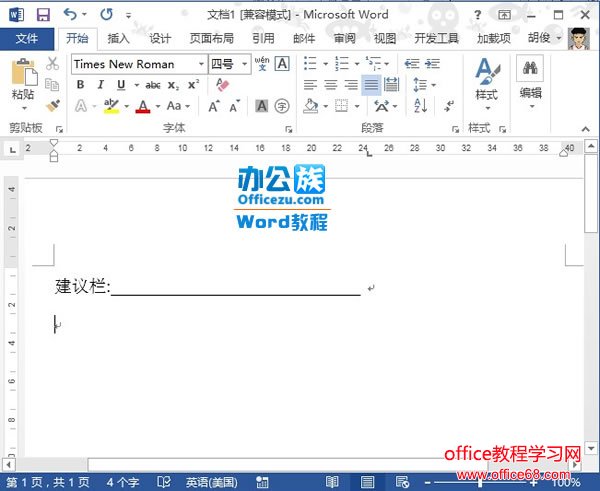Screen dimensions: 600x491
Task: Click the Web Layout view icon
Action: click(402, 482)
